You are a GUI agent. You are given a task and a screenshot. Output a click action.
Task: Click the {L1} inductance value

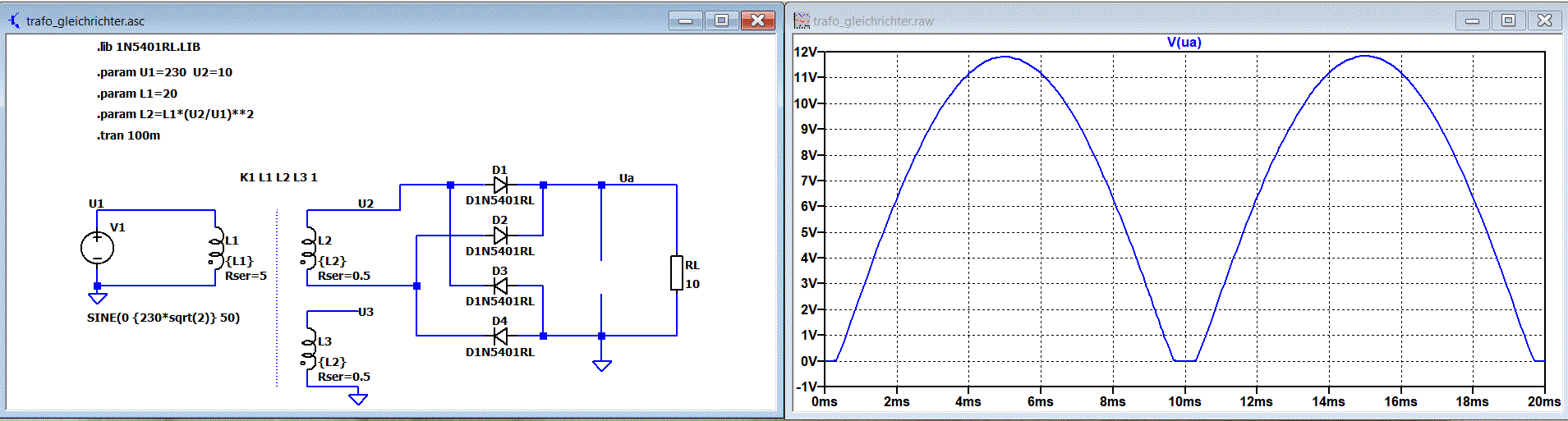pyautogui.click(x=240, y=261)
